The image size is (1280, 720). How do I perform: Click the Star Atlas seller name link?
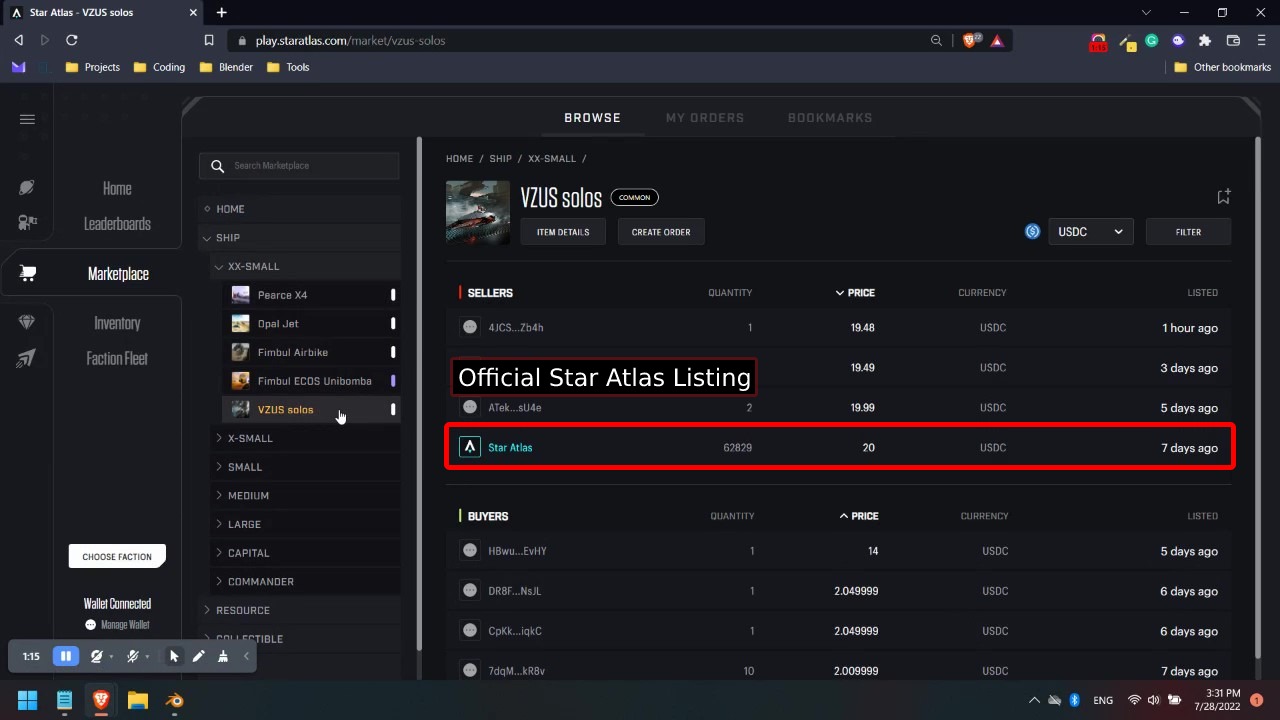[510, 448]
